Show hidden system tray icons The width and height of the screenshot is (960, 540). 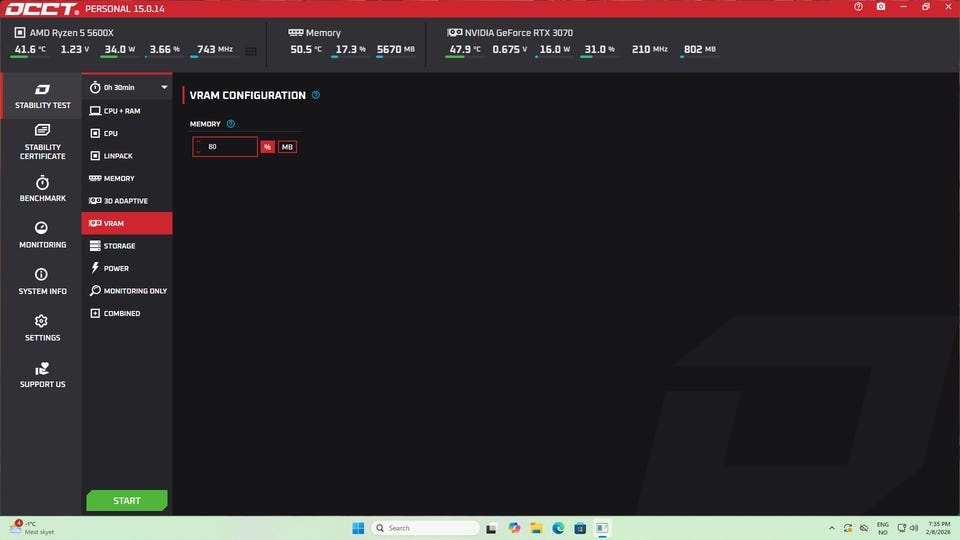point(831,528)
